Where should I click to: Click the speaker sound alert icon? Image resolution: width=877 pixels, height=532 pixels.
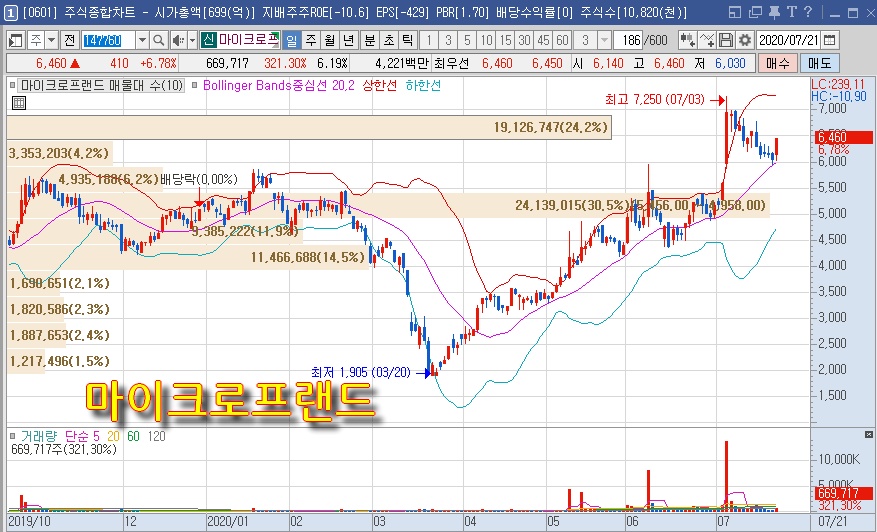(x=178, y=40)
